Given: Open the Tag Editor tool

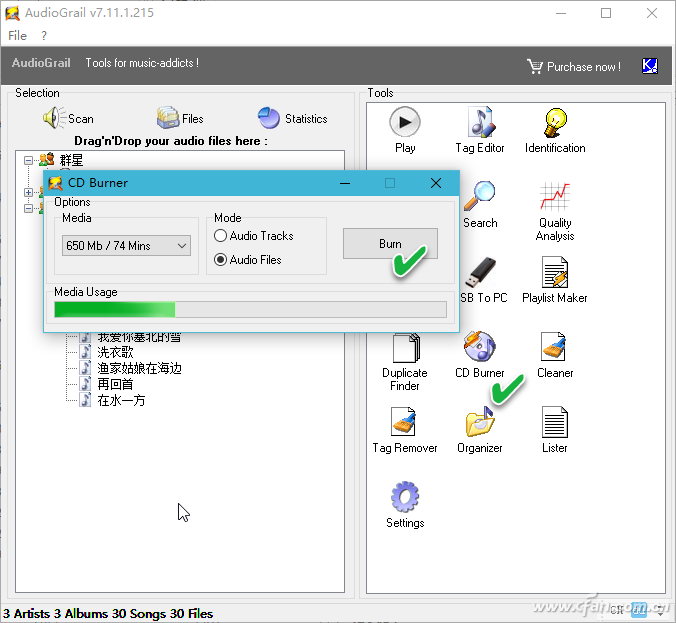Looking at the screenshot, I should (480, 129).
